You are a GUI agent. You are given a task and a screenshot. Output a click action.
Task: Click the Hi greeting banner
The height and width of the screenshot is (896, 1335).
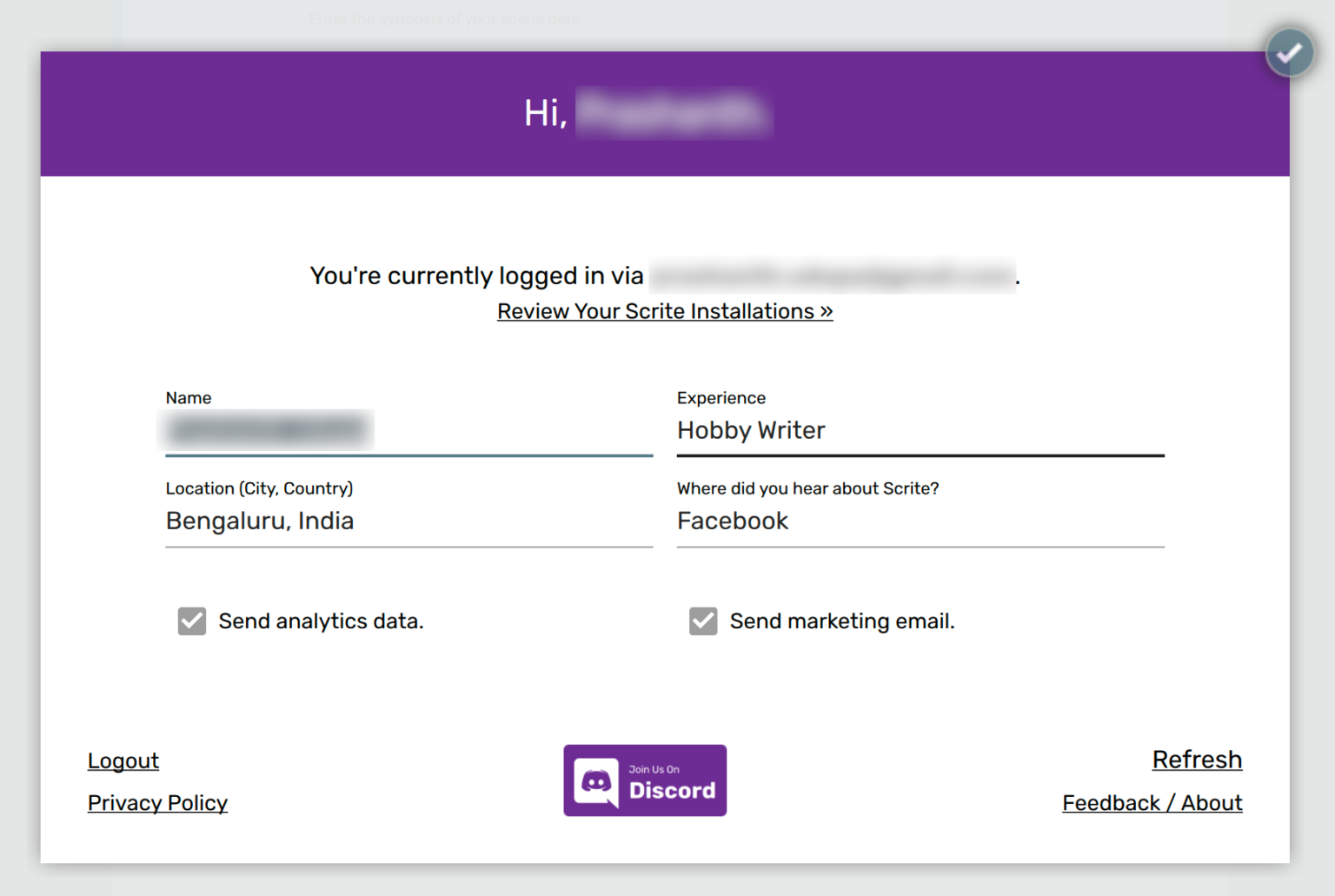(666, 113)
